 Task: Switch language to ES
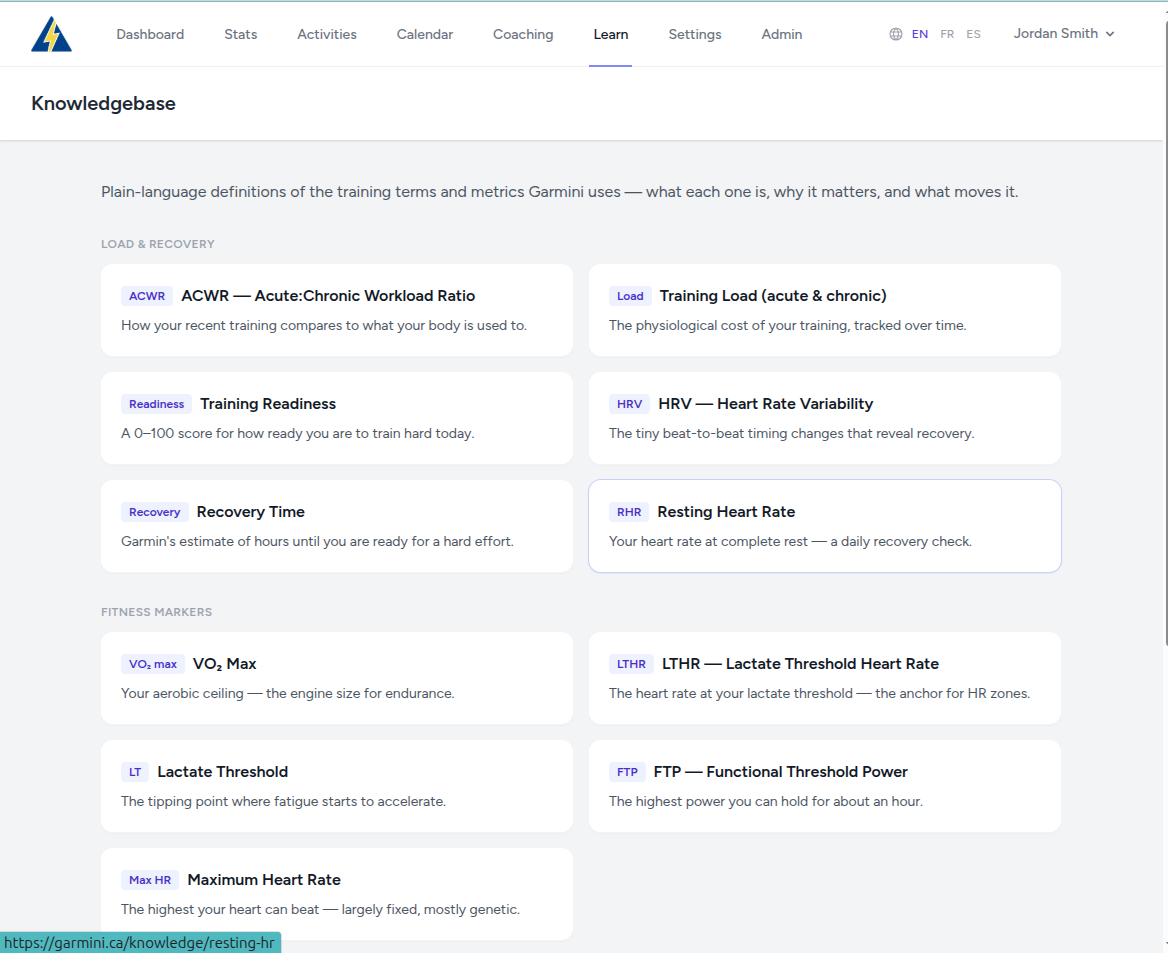pos(974,34)
